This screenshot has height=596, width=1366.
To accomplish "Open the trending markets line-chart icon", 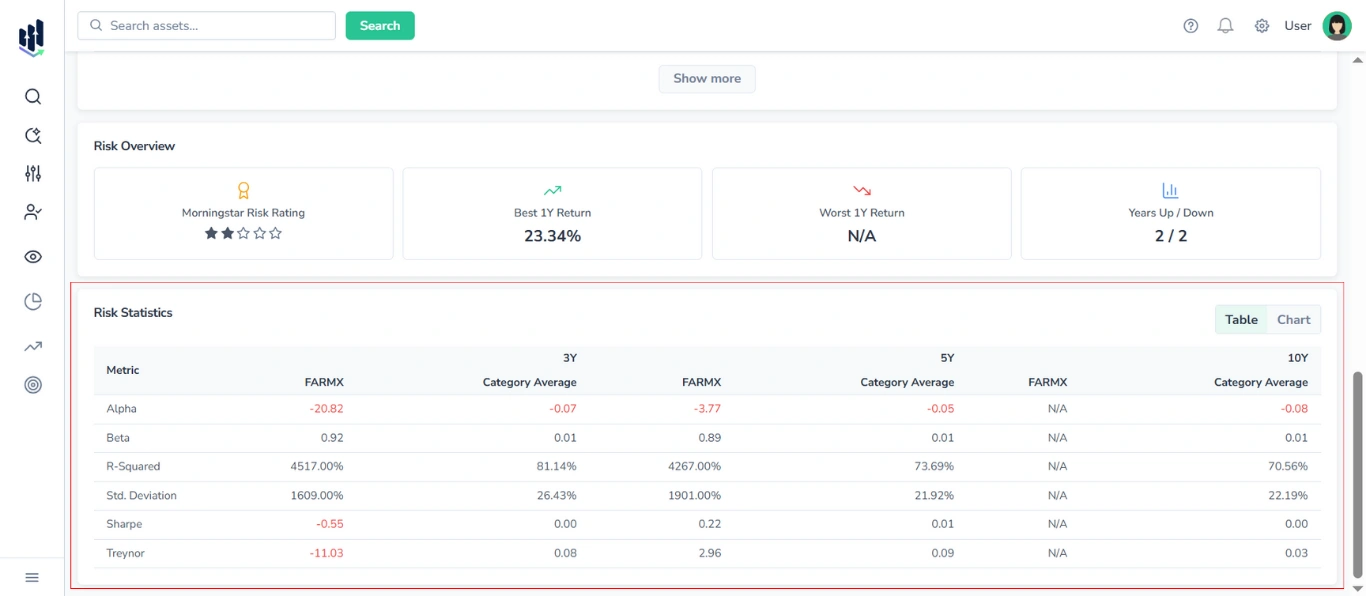I will click(32, 345).
